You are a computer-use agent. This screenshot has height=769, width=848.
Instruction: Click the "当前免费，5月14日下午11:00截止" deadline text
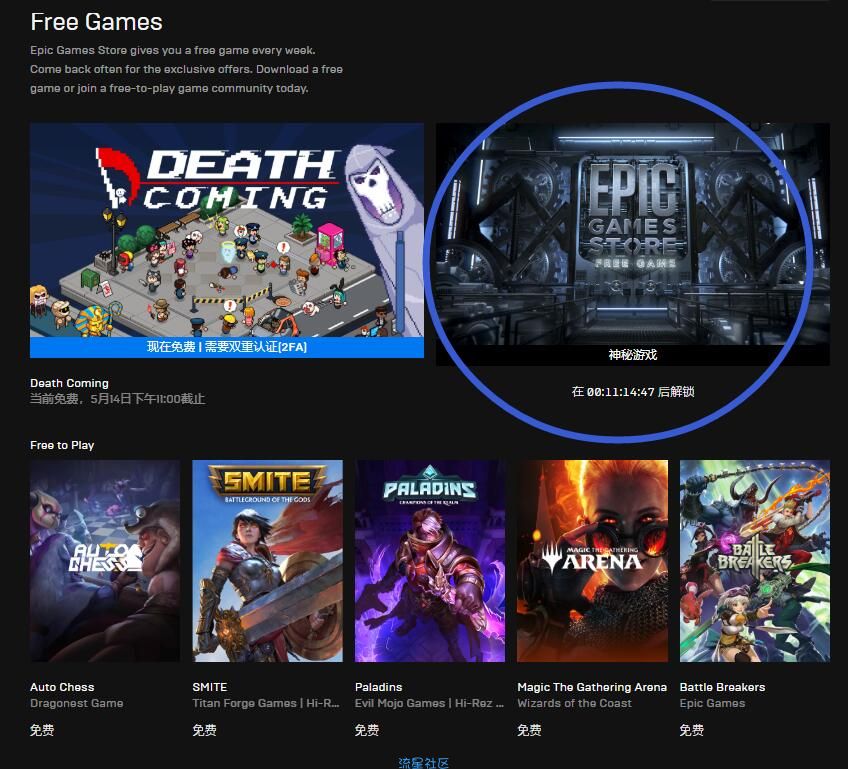pyautogui.click(x=117, y=399)
